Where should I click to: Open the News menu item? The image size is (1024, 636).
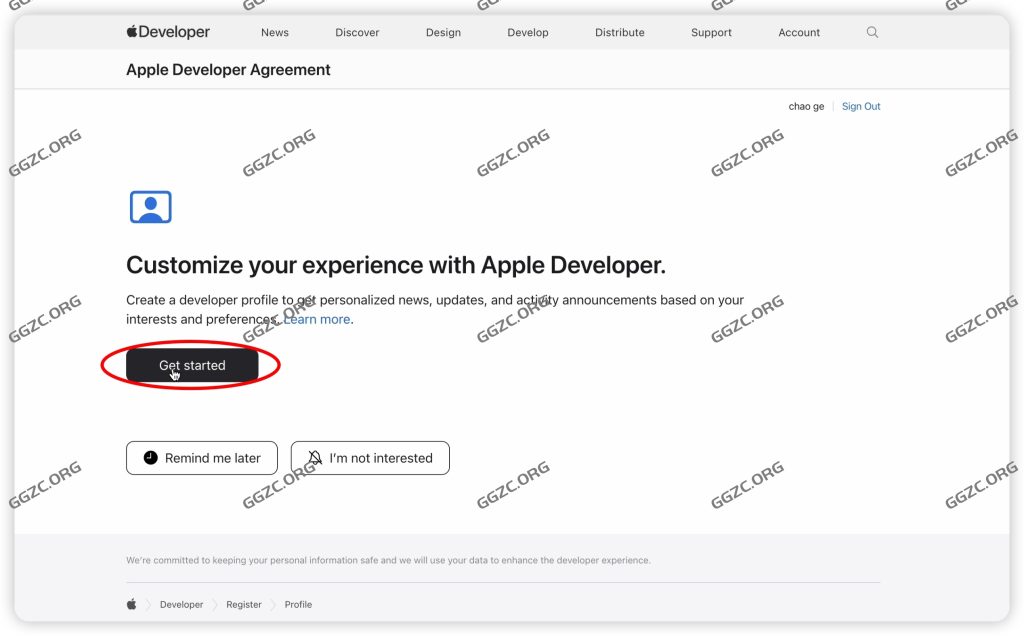pos(274,31)
